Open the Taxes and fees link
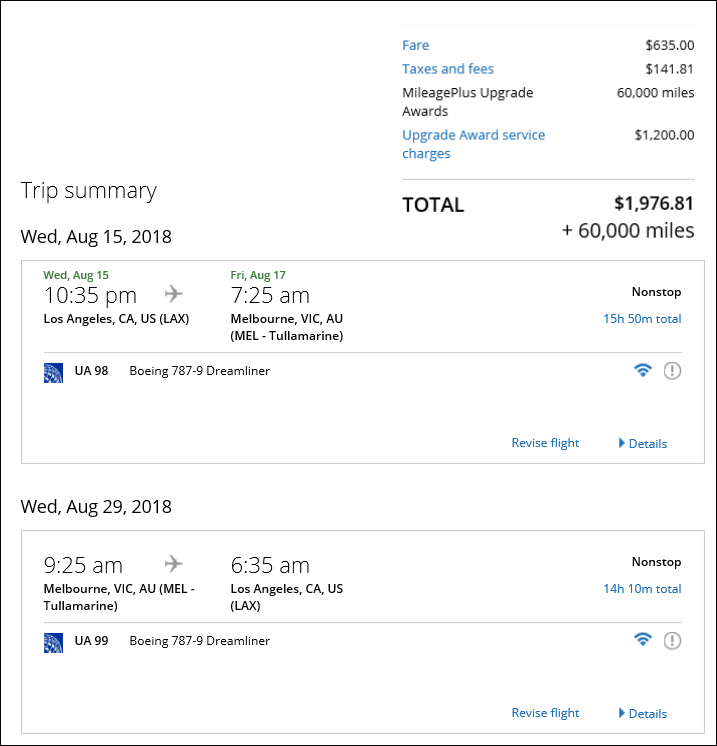 click(x=448, y=69)
